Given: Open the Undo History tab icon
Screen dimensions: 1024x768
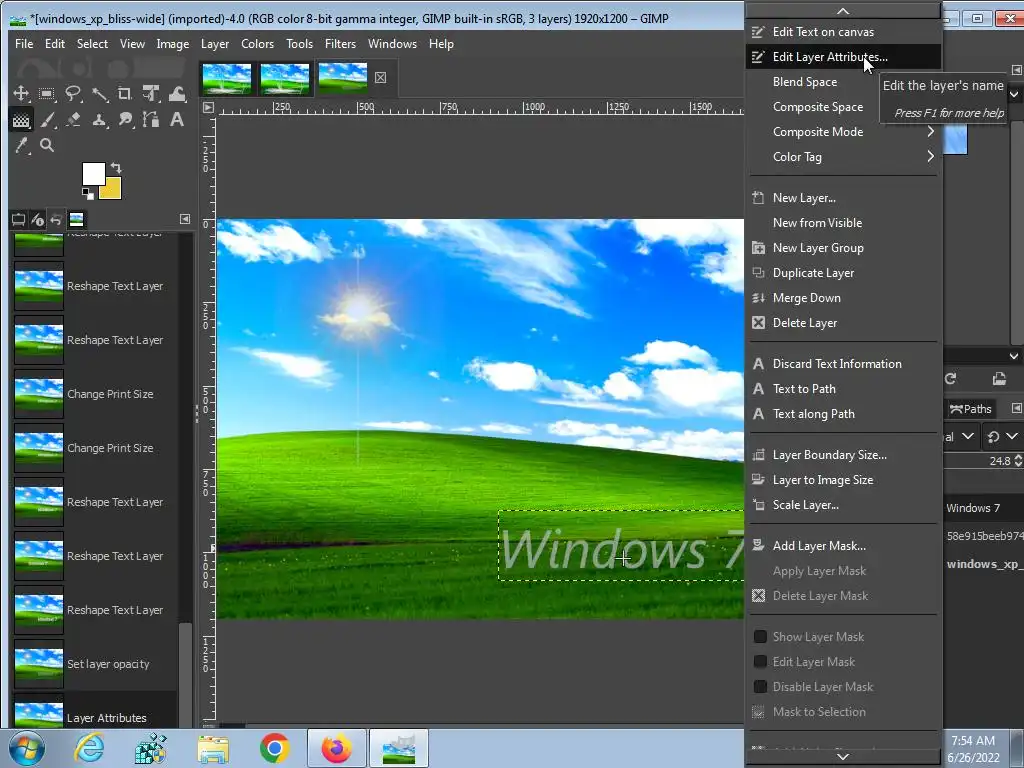Looking at the screenshot, I should tap(56, 219).
